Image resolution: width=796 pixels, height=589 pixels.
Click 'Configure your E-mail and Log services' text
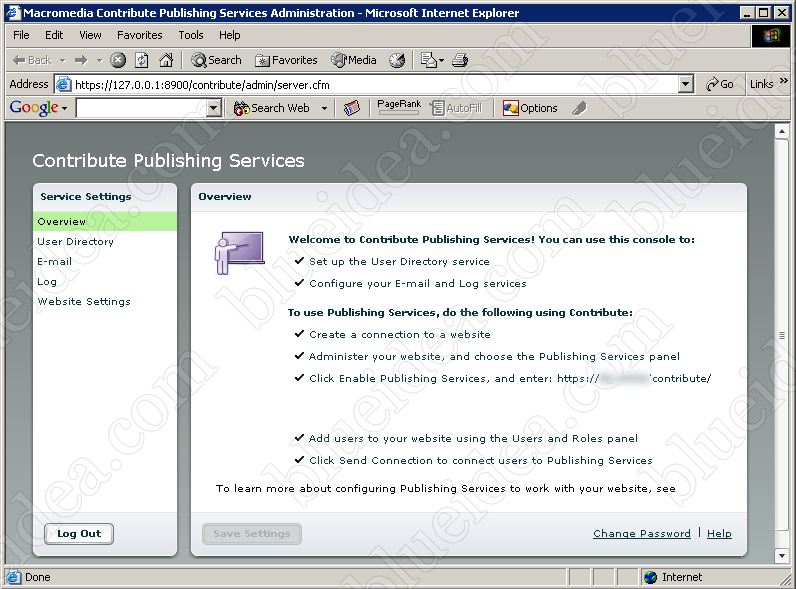click(x=418, y=284)
